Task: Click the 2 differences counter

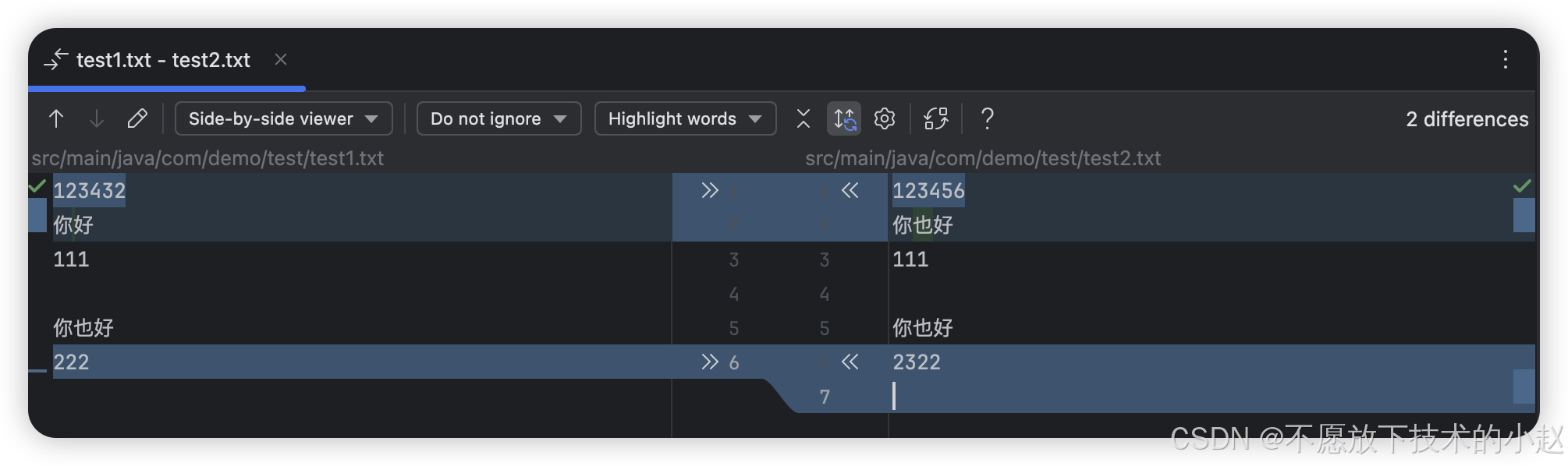Action: 1467,118
